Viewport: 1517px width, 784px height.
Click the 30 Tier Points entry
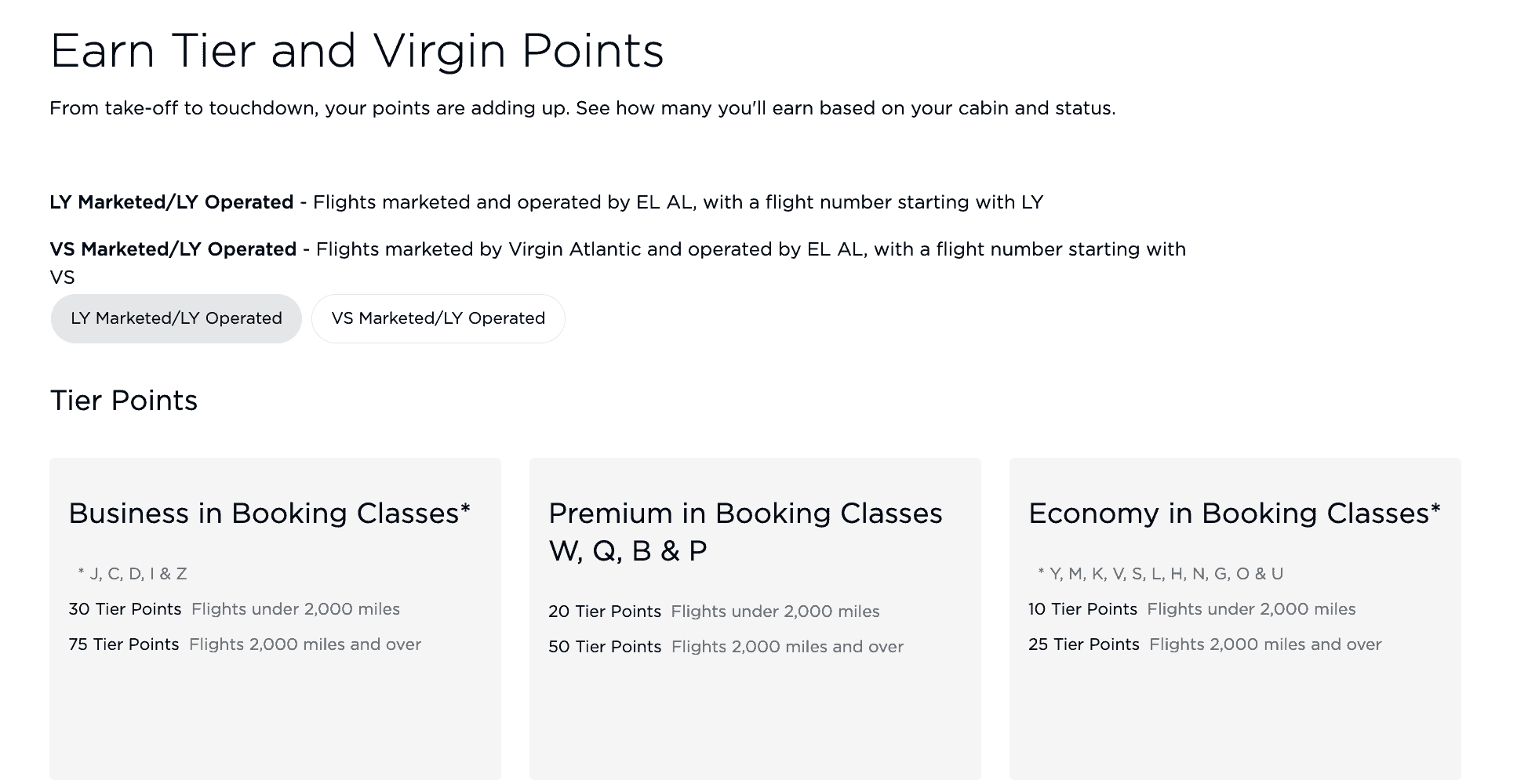click(126, 609)
